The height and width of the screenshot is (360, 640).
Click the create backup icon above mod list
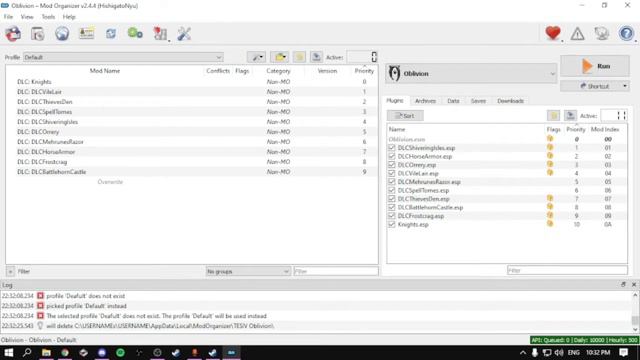tap(316, 57)
